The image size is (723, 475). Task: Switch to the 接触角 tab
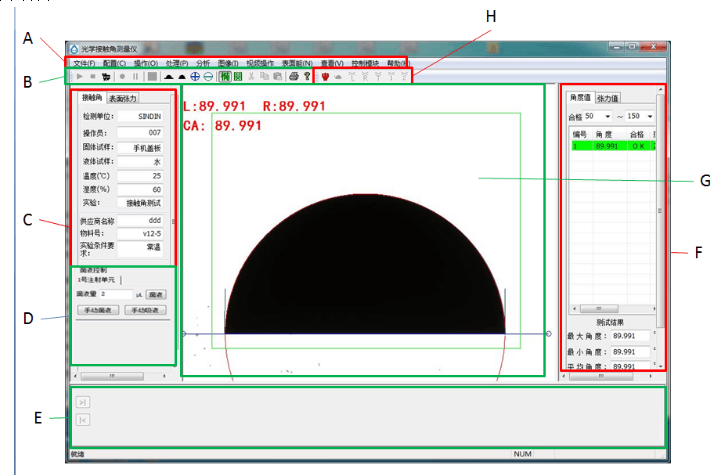92,97
